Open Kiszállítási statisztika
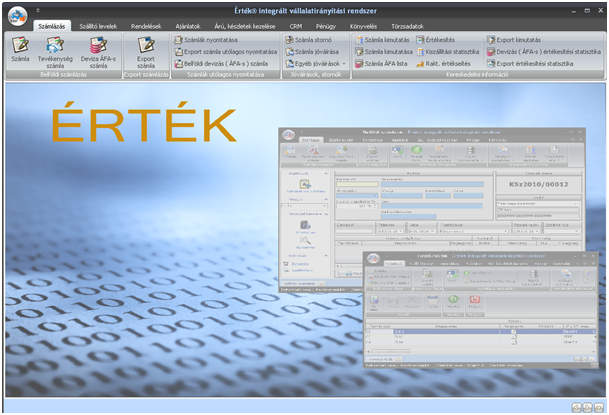 coord(448,52)
